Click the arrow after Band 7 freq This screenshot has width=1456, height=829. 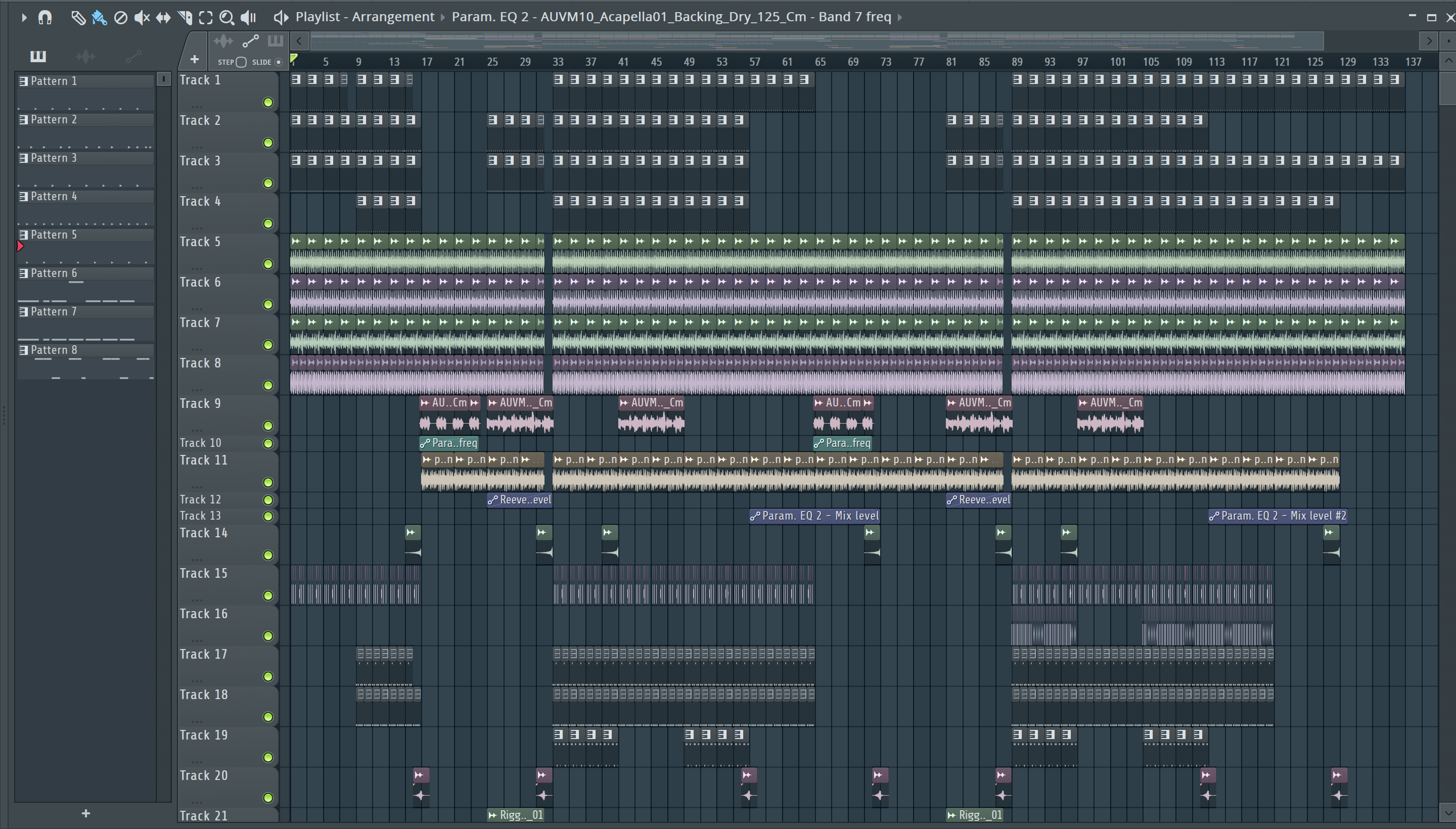(900, 17)
